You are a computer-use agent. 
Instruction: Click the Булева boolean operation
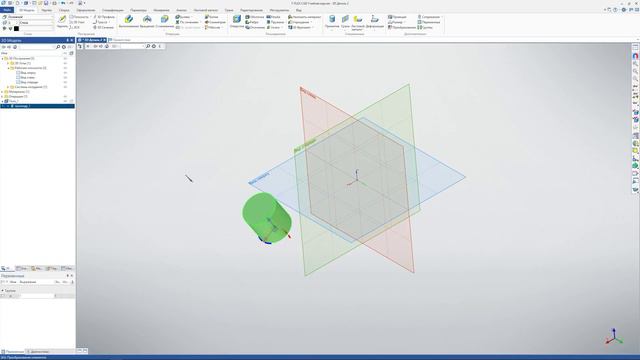coord(183,17)
